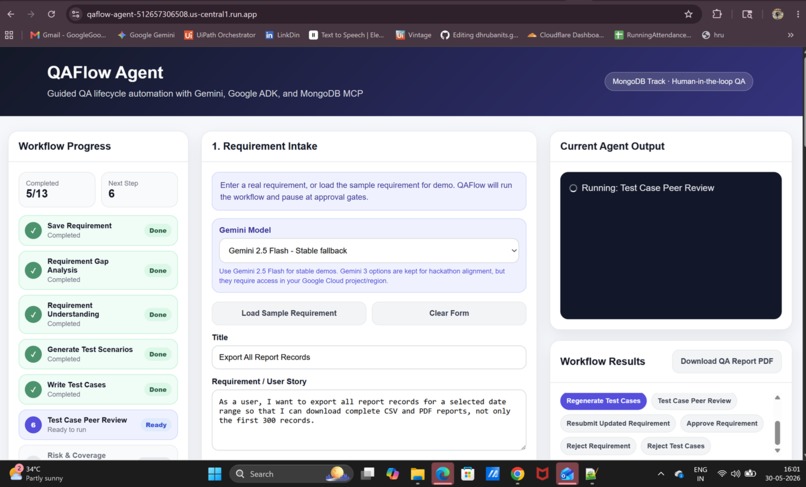Open Microsoft Edge from taskbar
Screen dimensions: 806x487
443,474
